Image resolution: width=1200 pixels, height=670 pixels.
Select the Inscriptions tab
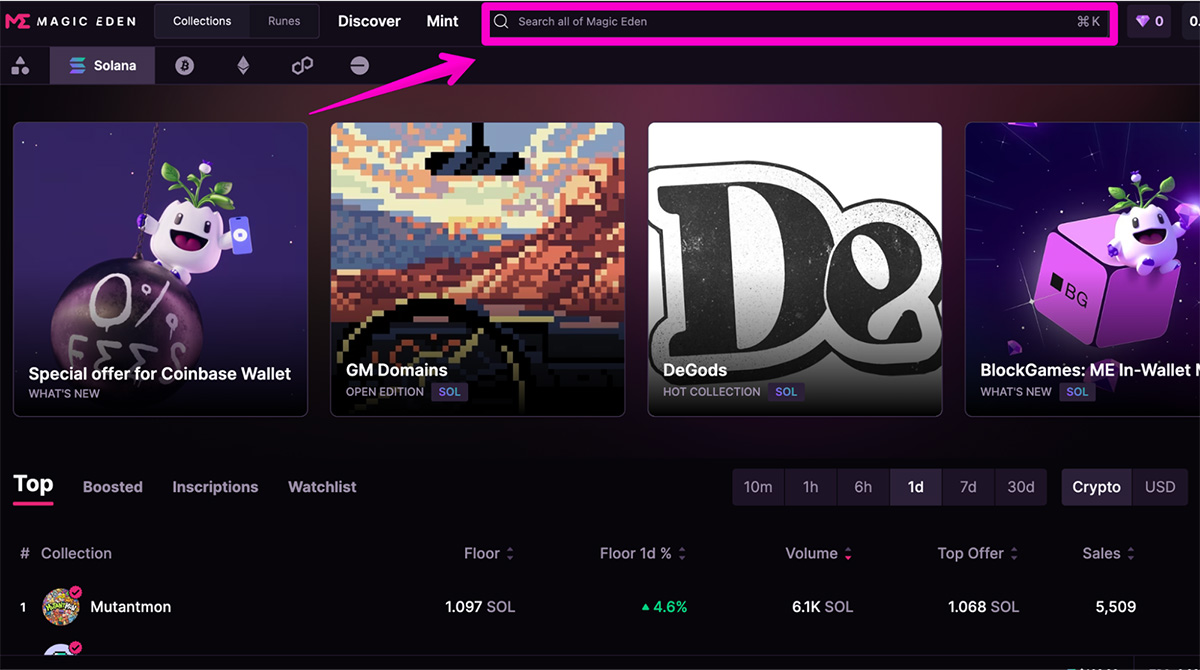(x=215, y=487)
